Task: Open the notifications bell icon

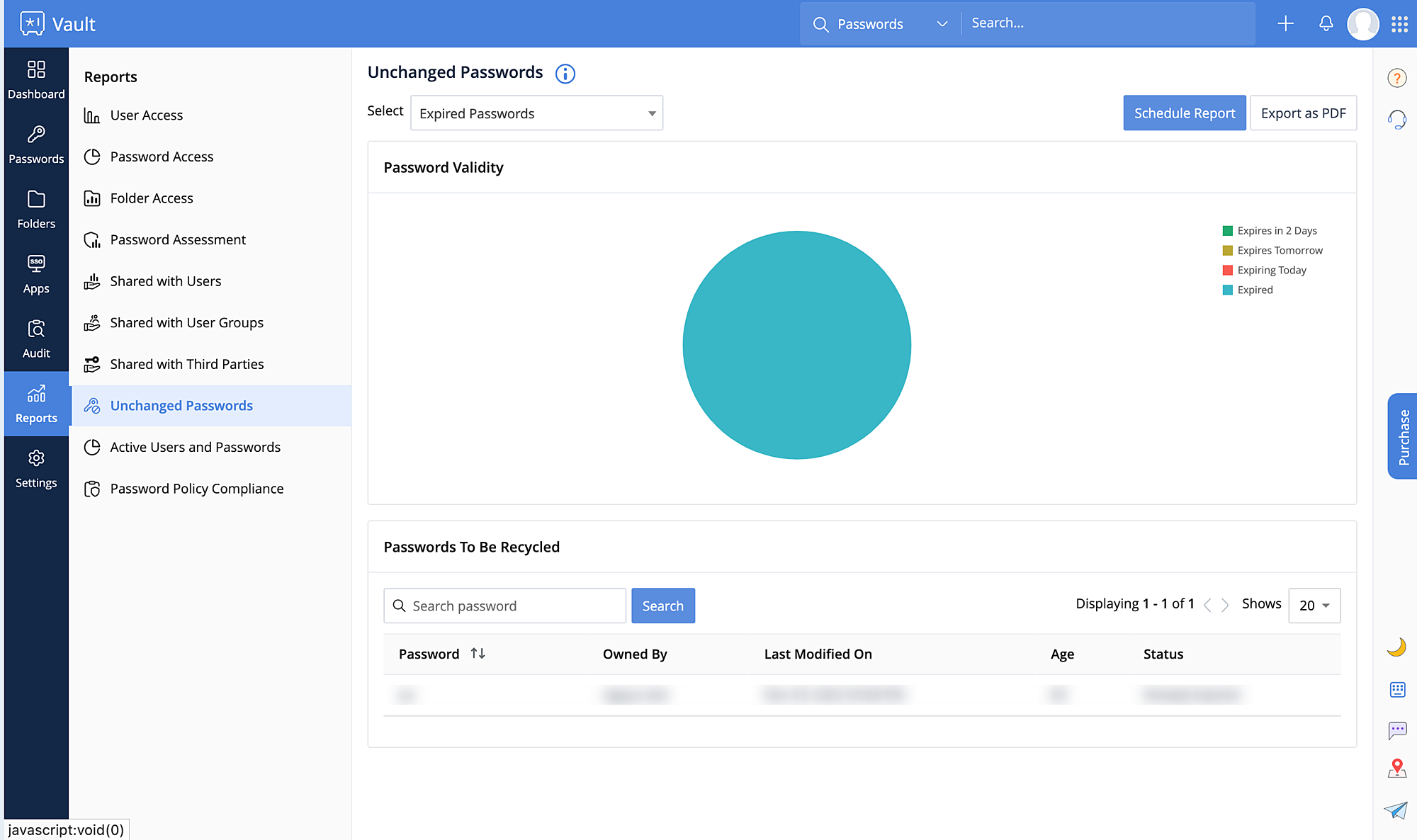Action: [x=1326, y=23]
